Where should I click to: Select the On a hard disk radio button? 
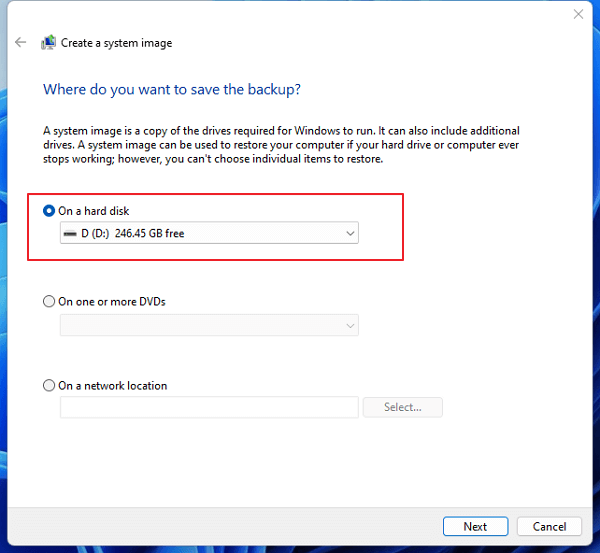(x=49, y=211)
